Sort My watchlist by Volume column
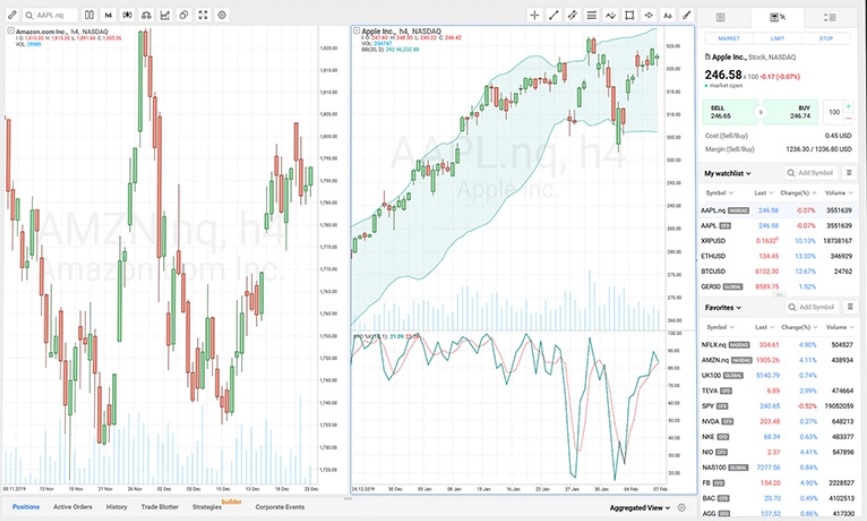The height and width of the screenshot is (521, 867). pyautogui.click(x=838, y=193)
